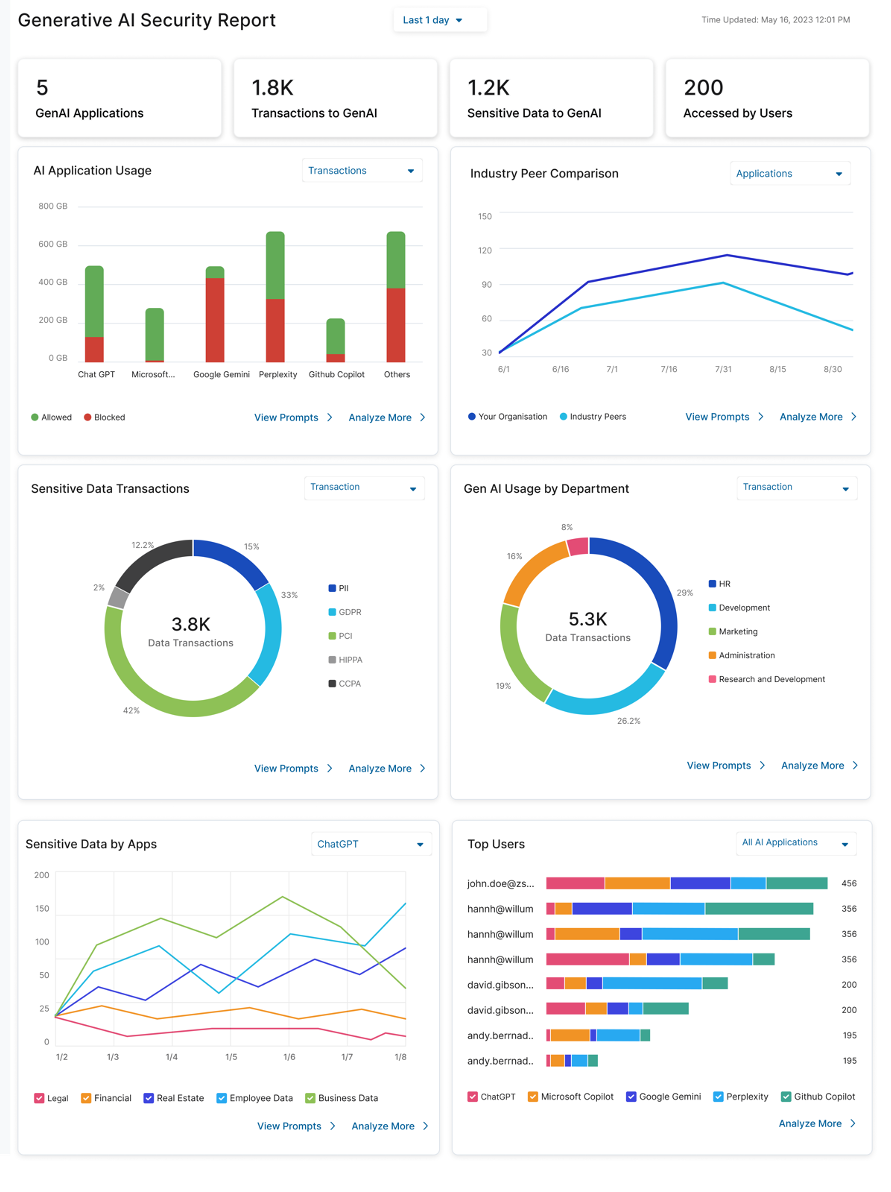
Task: Click the GDPR legend swatch
Action: point(332,612)
